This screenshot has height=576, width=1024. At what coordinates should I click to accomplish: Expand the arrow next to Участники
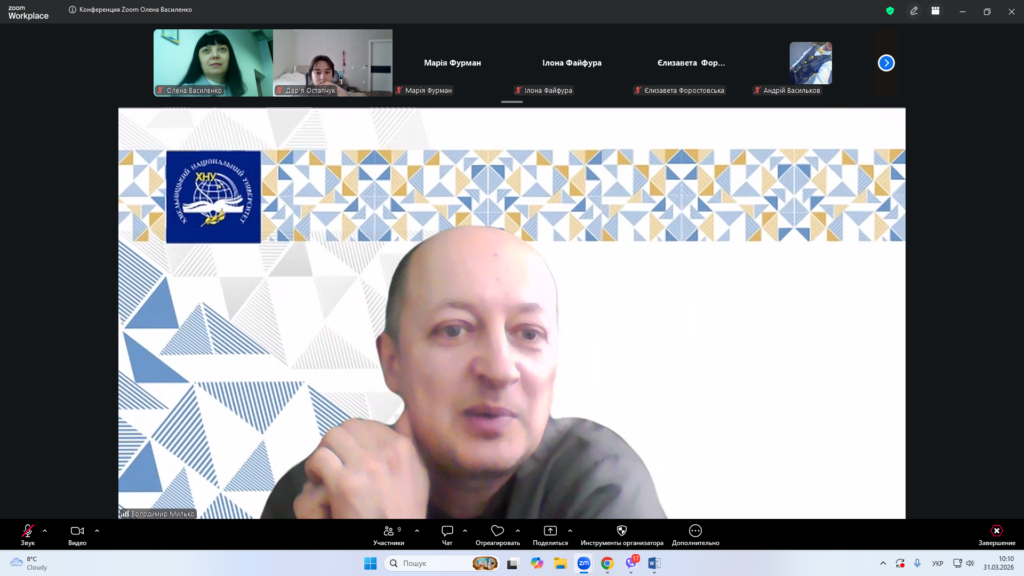416,531
